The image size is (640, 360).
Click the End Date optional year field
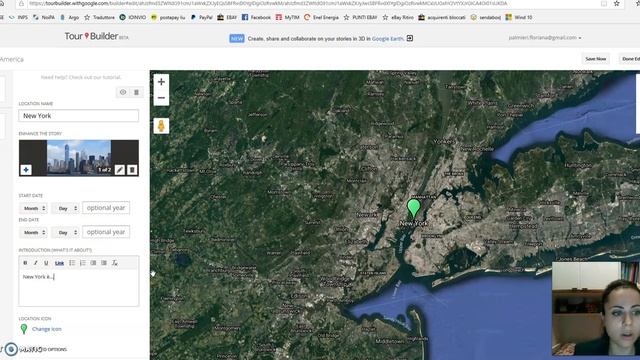(x=106, y=232)
